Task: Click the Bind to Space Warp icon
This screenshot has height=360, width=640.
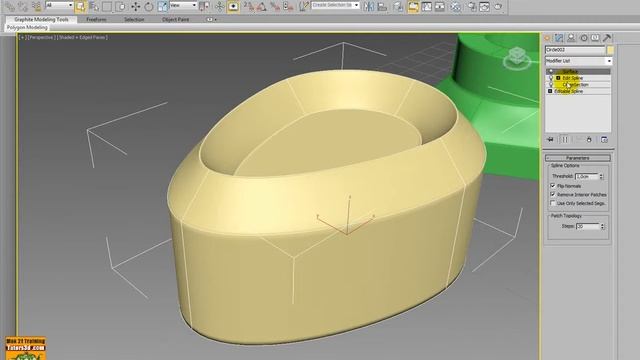Action: click(37, 6)
